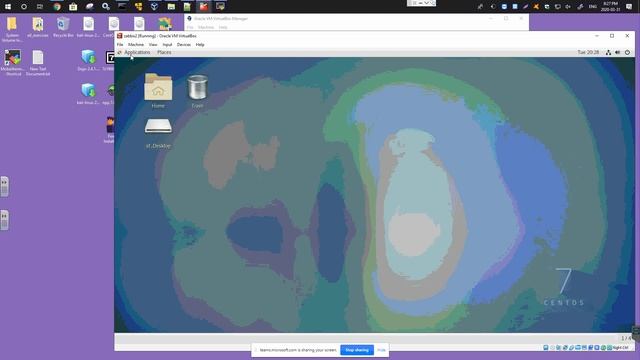Screen dimensions: 640x360
Task: Open the Places menu in CentOS
Action: pyautogui.click(x=164, y=52)
